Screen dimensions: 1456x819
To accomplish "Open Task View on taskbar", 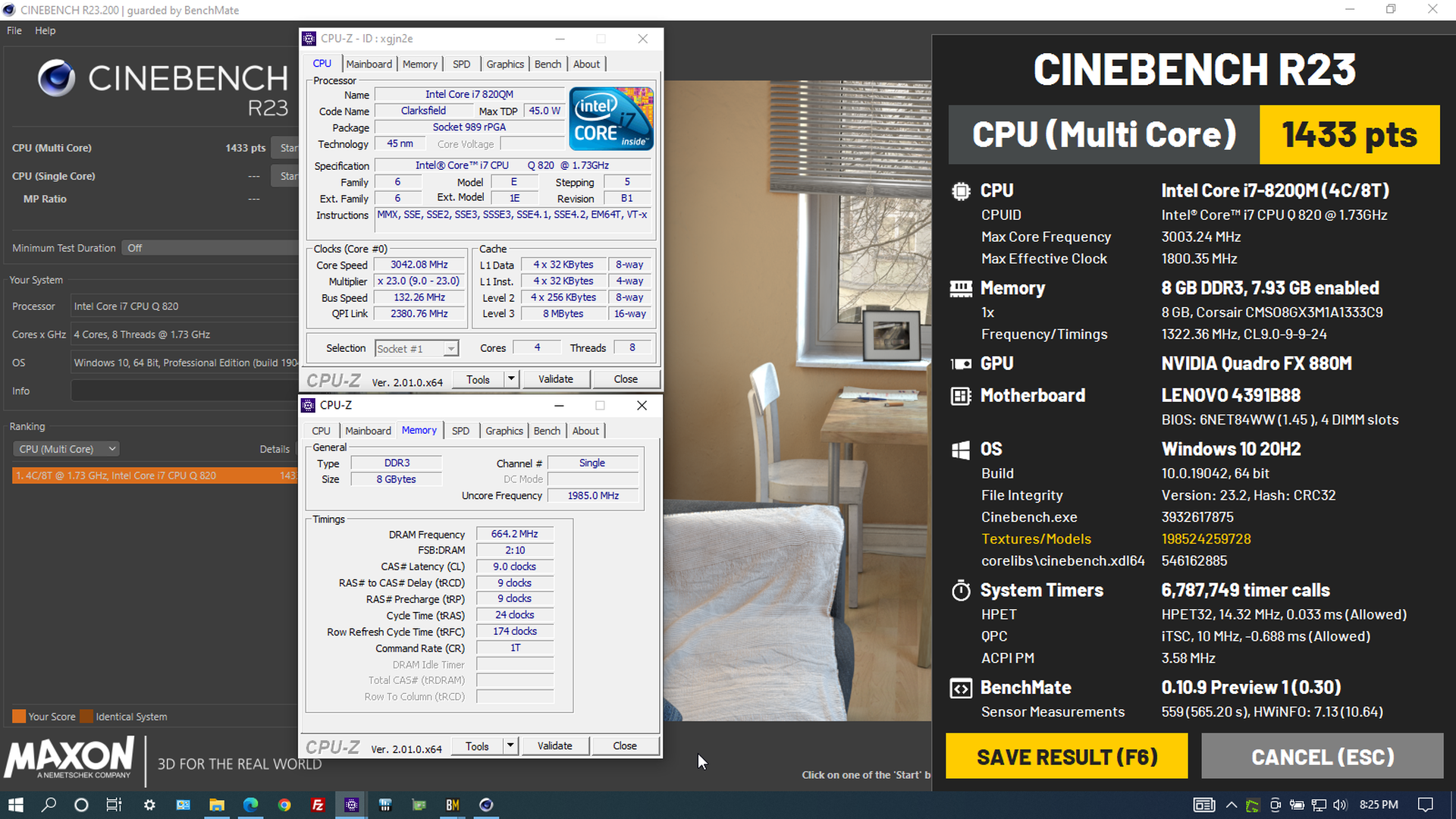I will 114,805.
